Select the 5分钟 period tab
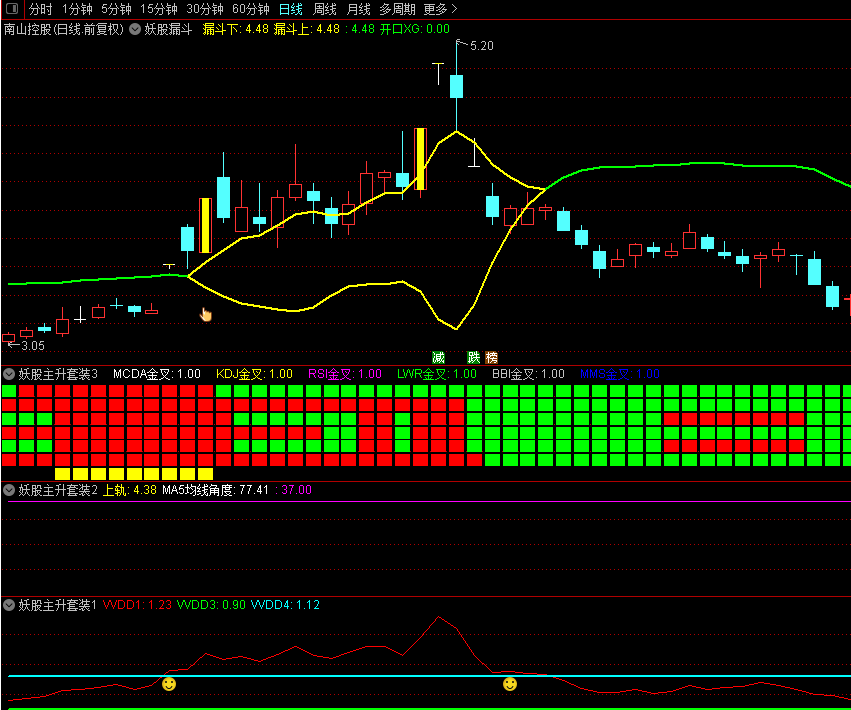This screenshot has height=710, width=851. click(116, 9)
